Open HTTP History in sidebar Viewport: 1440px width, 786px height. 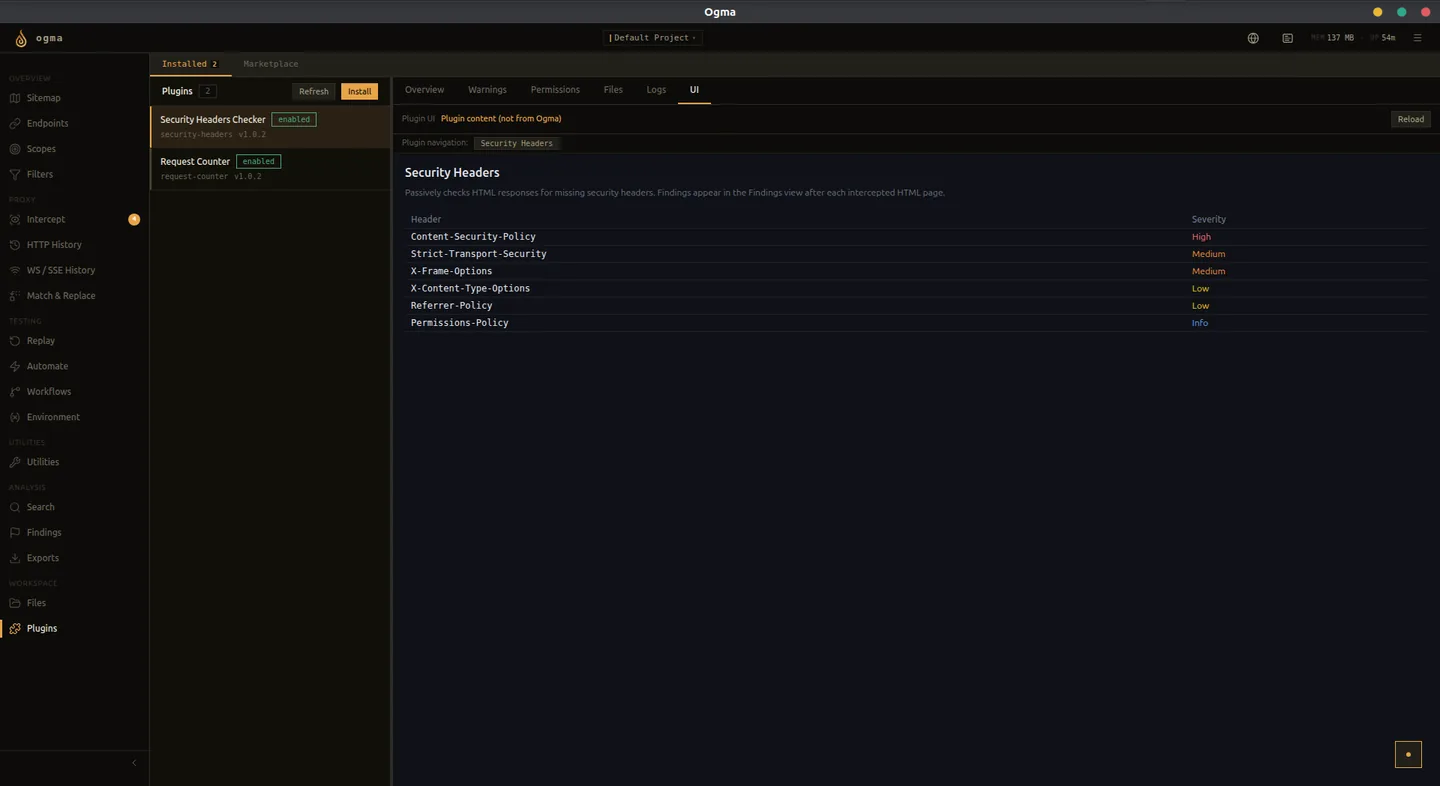point(74,245)
